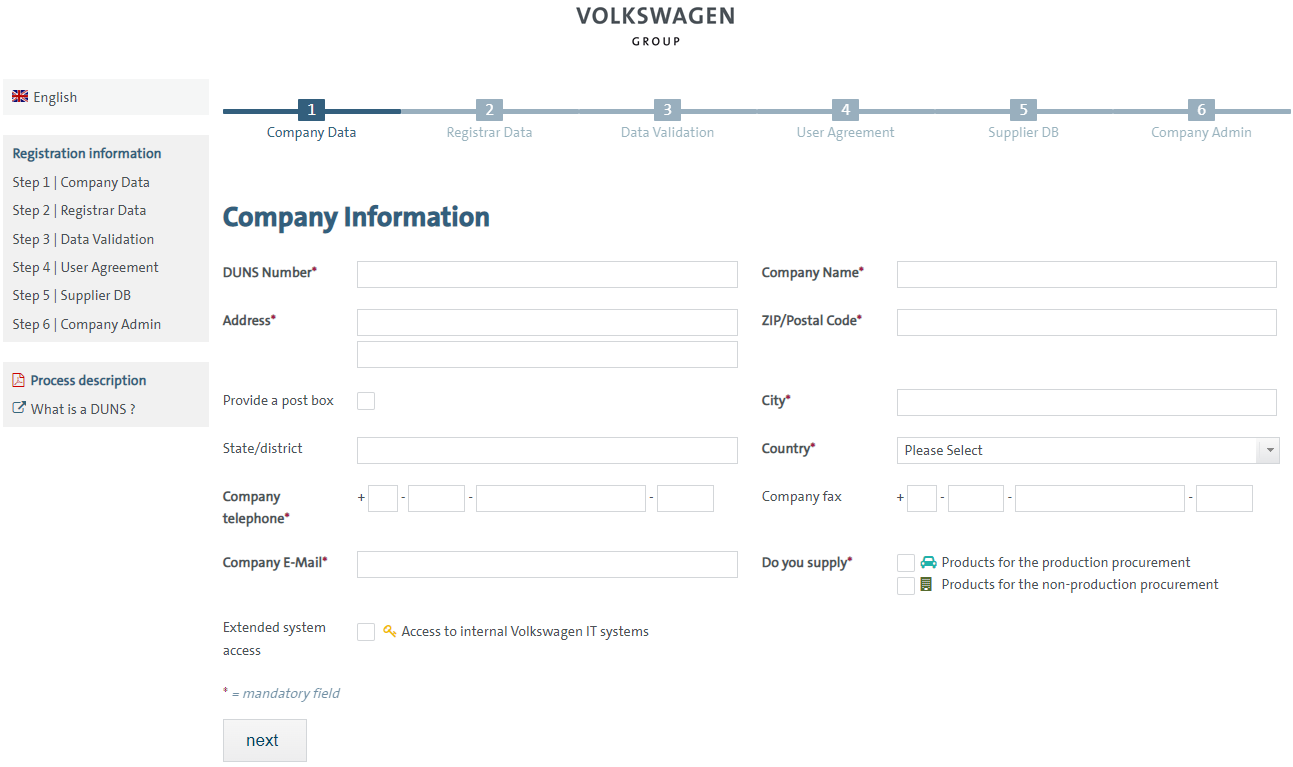Open the English language selector
1293x767 pixels.
[105, 97]
